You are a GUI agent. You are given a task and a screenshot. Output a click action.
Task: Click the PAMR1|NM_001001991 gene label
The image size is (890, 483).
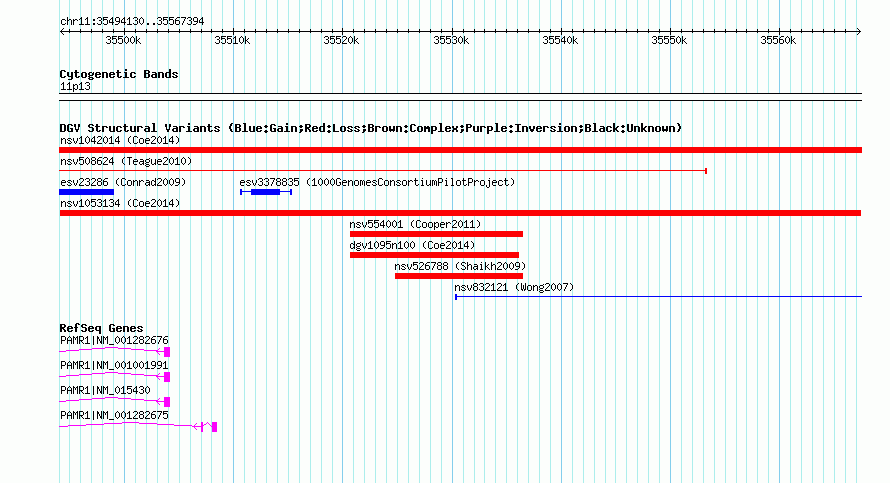[114, 366]
